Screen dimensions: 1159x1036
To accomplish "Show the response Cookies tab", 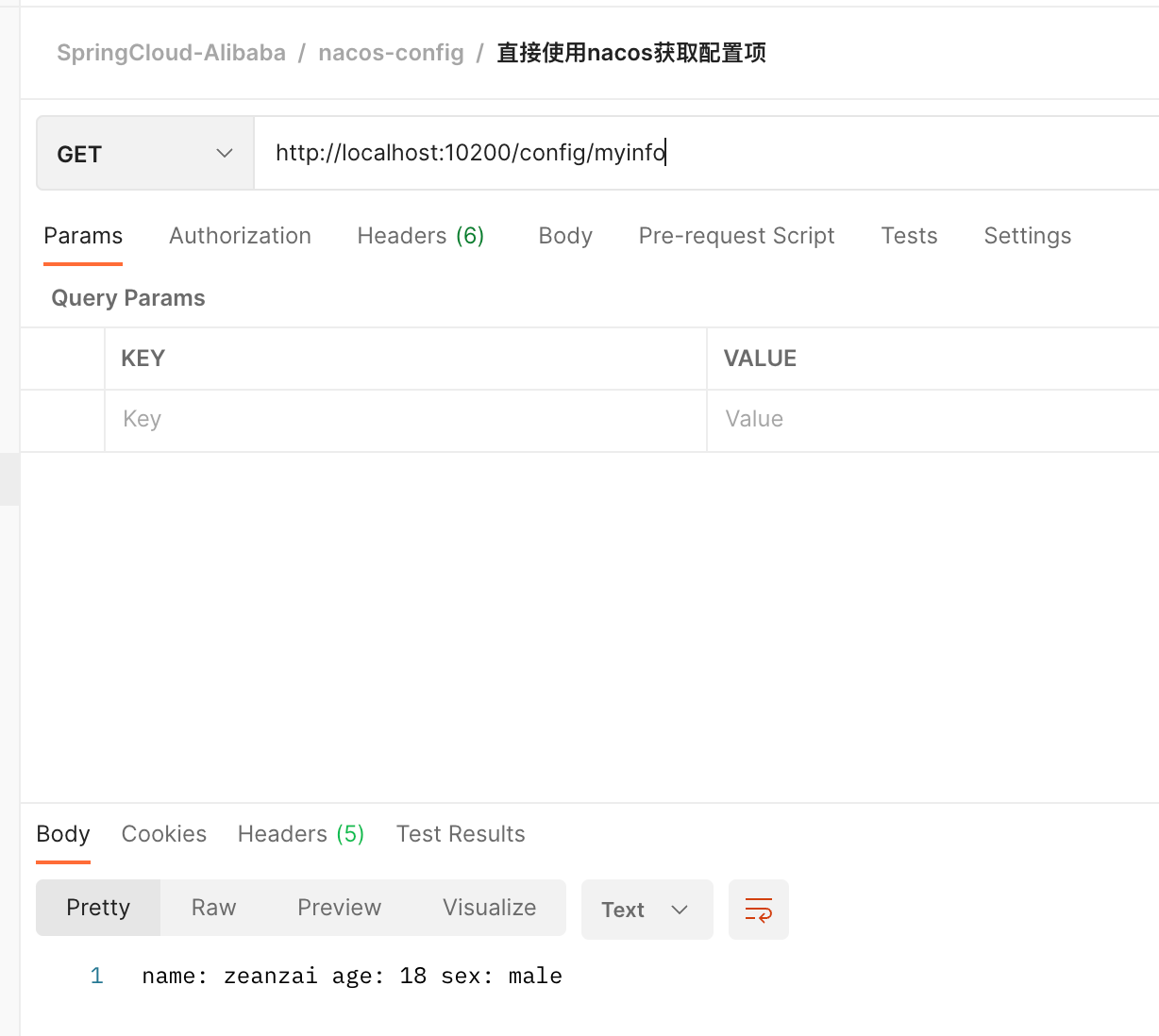I will click(164, 834).
